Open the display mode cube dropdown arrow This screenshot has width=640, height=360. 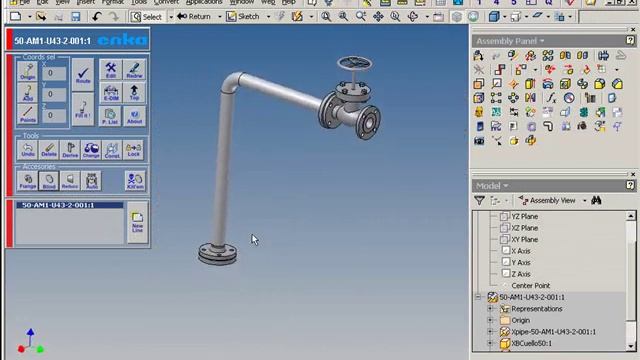504,17
